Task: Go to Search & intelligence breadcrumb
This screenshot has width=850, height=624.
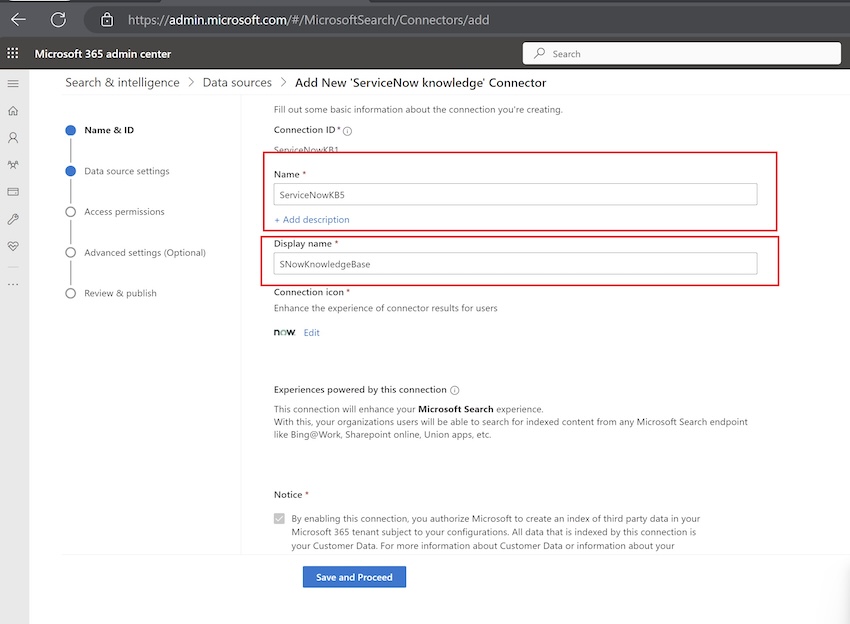Action: coord(122,82)
